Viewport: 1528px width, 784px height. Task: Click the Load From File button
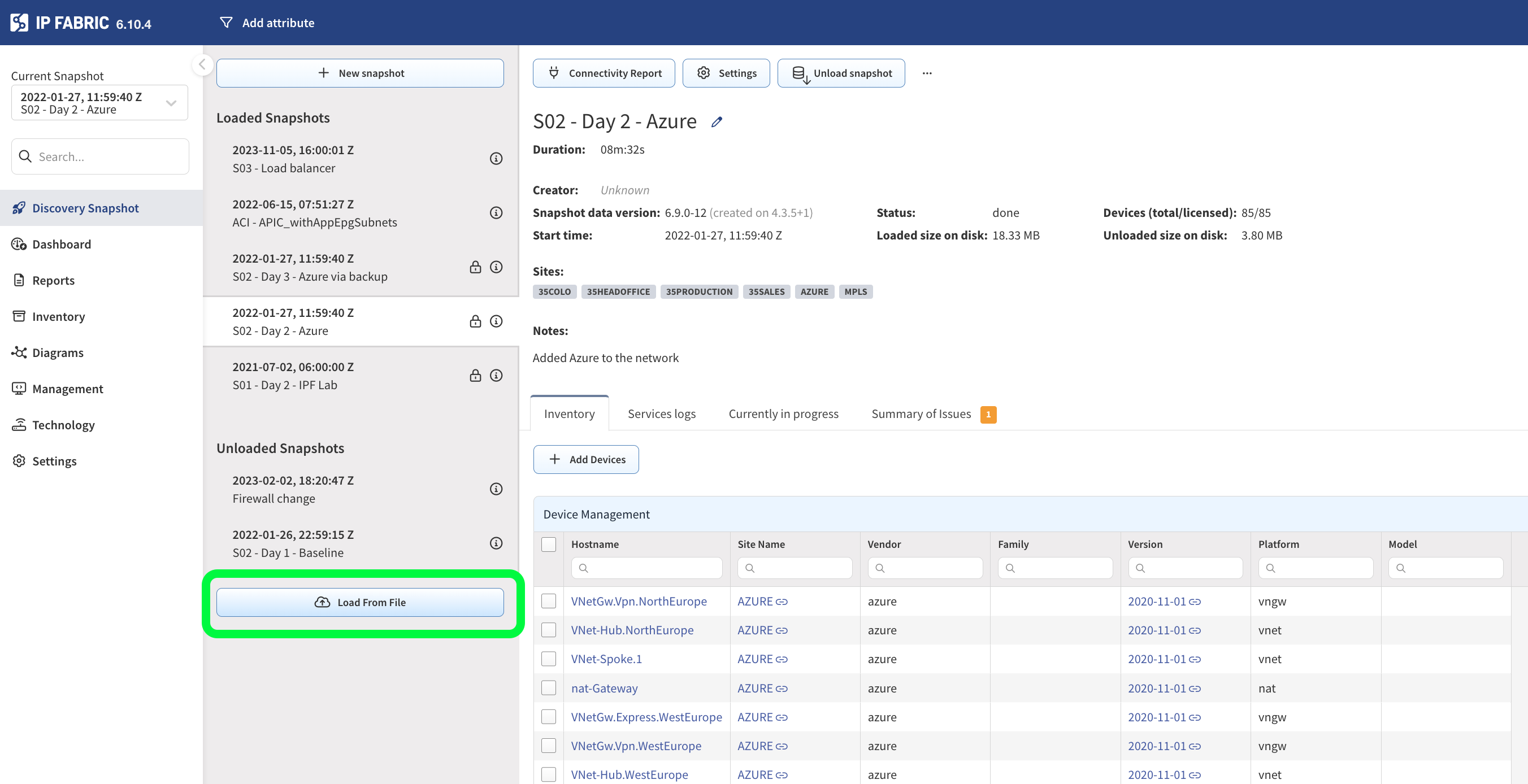pos(360,603)
